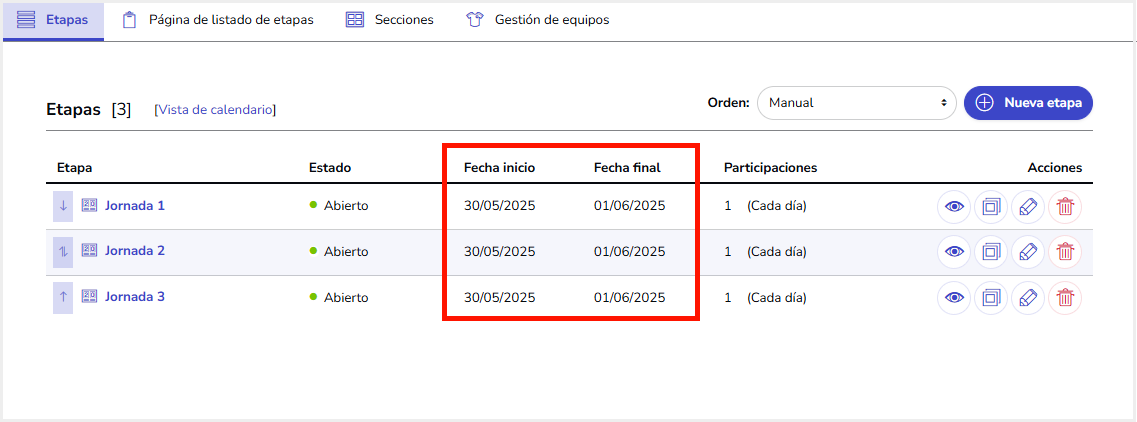This screenshot has width=1137, height=422.
Task: Delete Jornada 2 with trash icon
Action: click(1064, 252)
